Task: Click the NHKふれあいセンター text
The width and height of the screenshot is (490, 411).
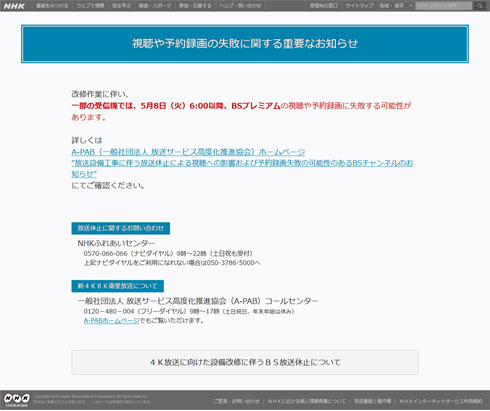Action: 116,243
